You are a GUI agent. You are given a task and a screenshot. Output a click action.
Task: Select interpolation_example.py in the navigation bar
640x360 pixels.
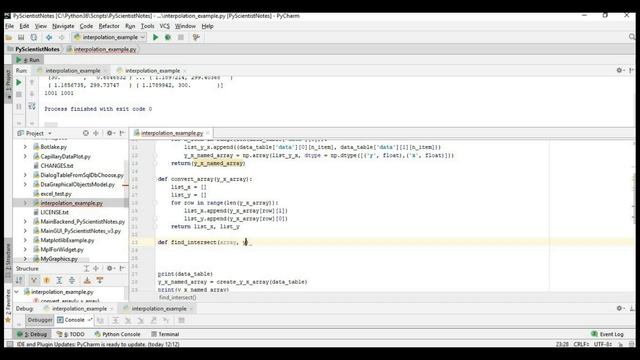coord(105,49)
